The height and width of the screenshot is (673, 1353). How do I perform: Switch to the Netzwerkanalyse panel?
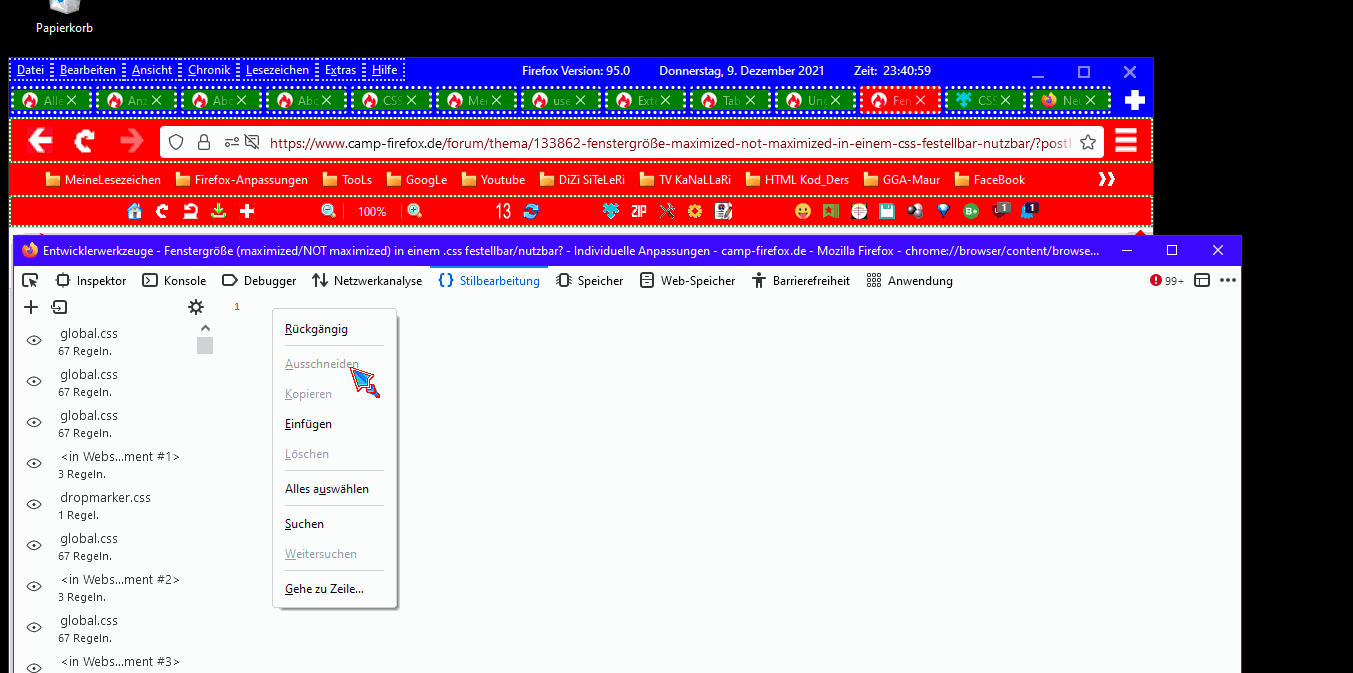(x=367, y=281)
